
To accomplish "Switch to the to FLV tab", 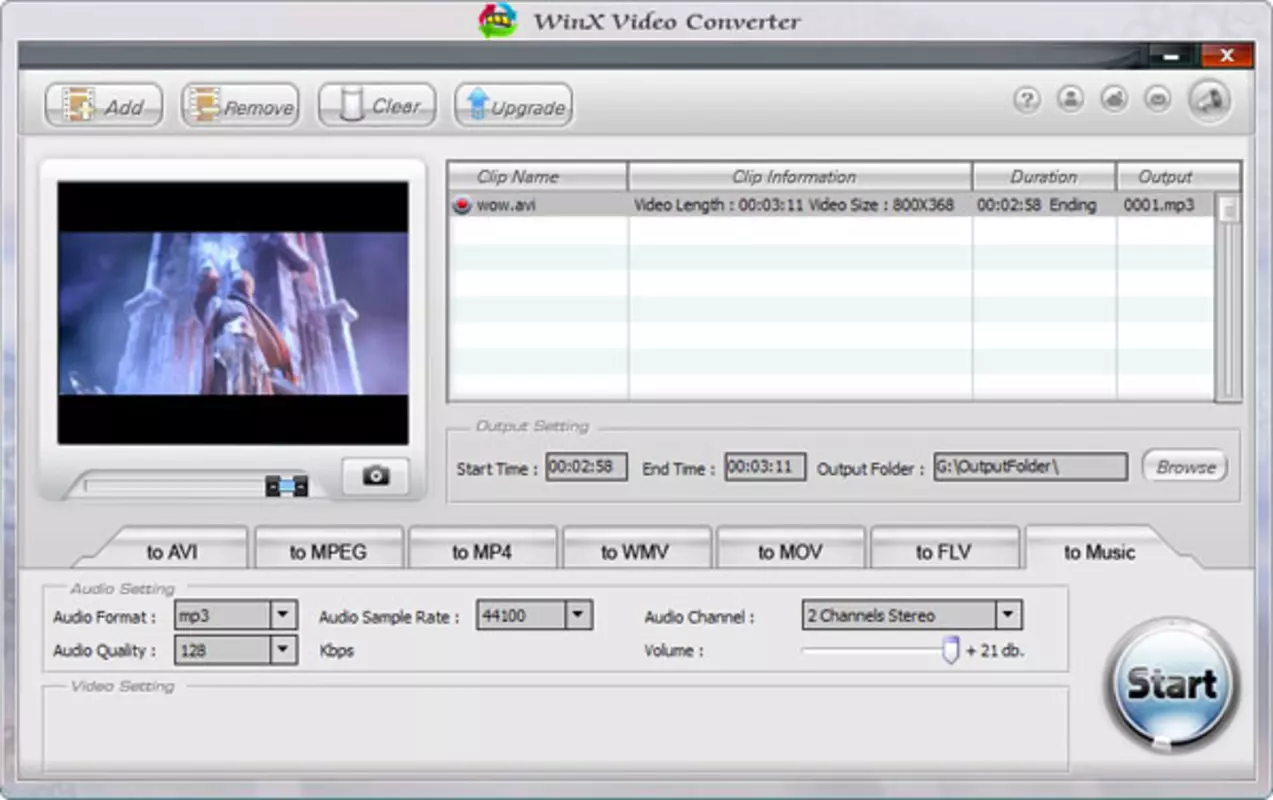I will pos(944,551).
